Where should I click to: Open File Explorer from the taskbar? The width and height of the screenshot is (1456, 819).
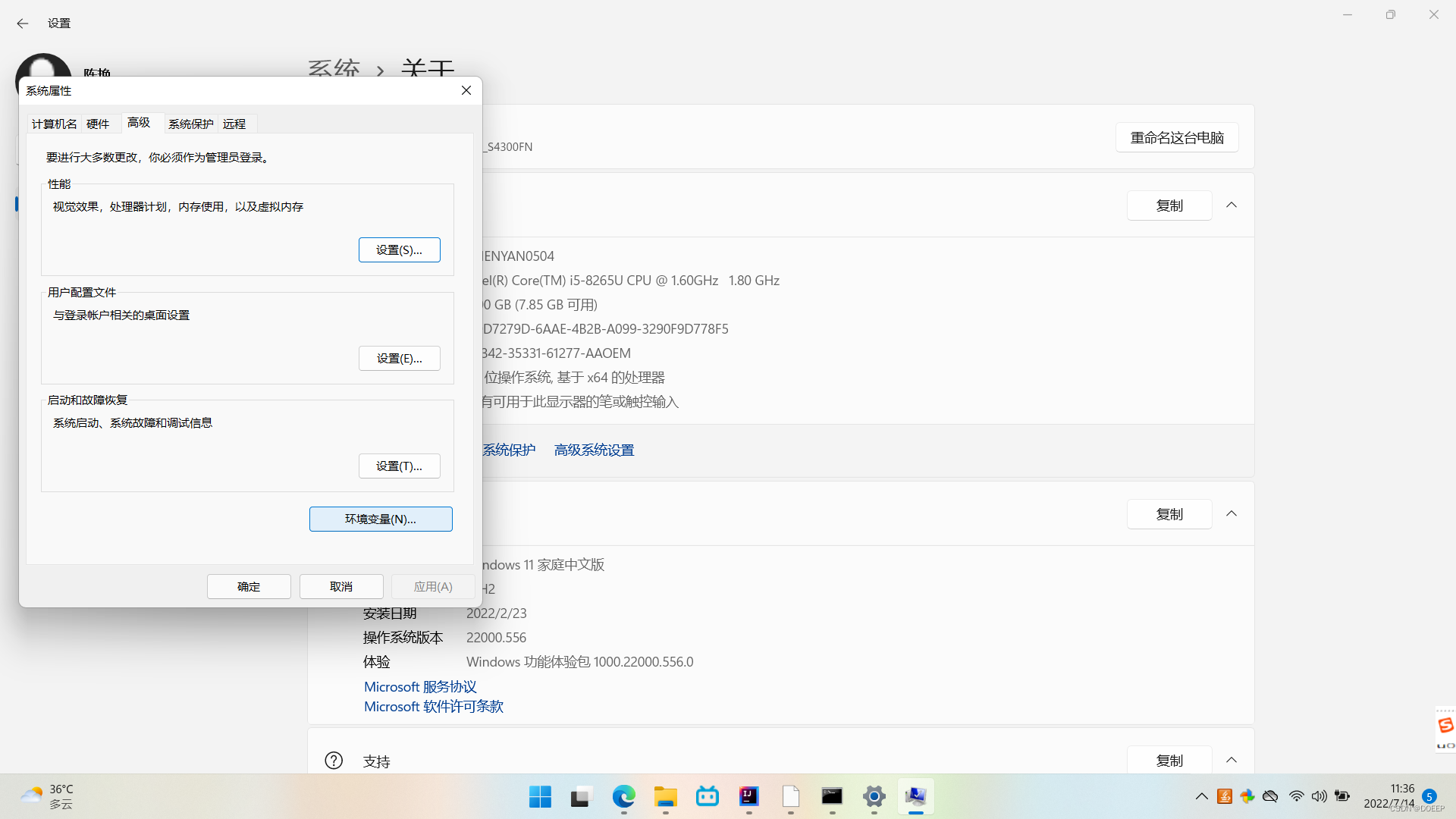[x=665, y=796]
